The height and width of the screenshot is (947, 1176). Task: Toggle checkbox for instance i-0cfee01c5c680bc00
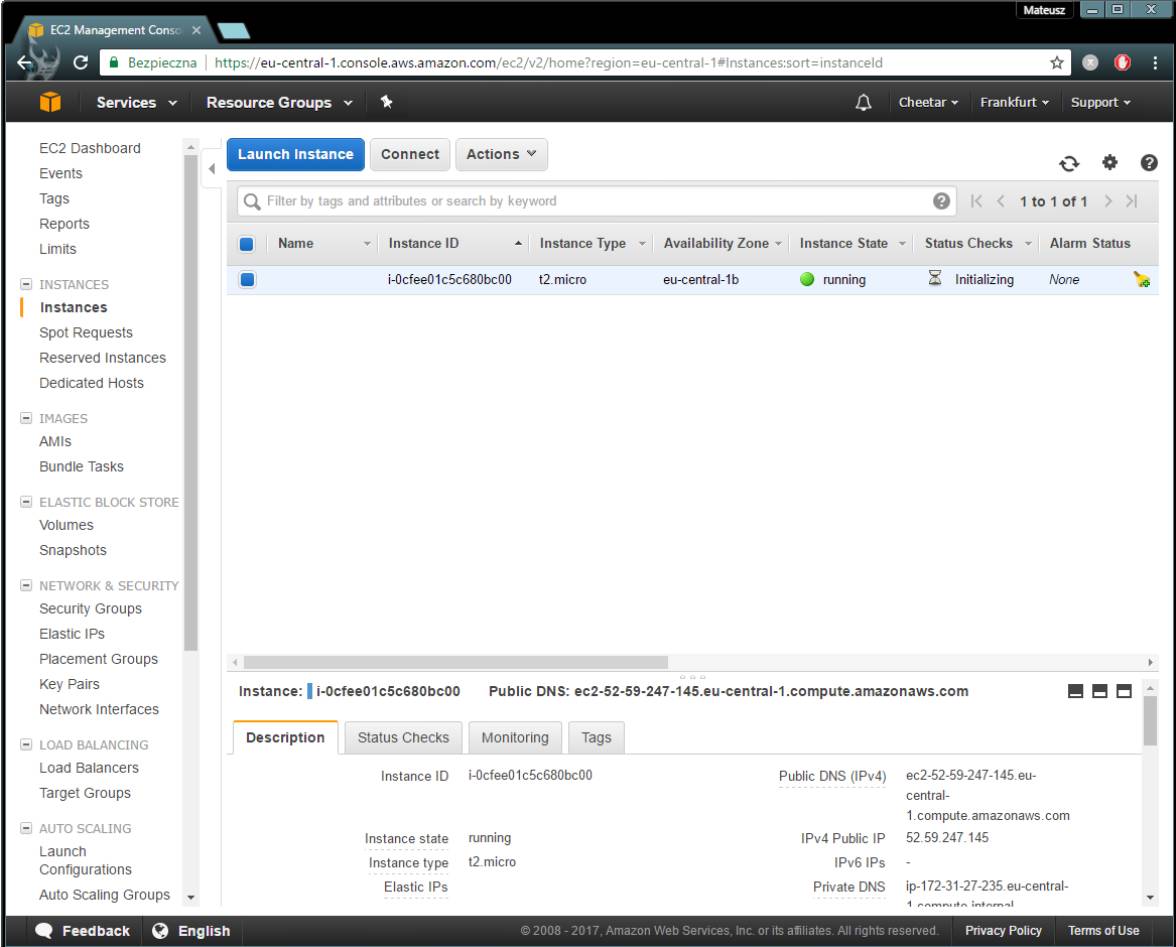(x=249, y=280)
